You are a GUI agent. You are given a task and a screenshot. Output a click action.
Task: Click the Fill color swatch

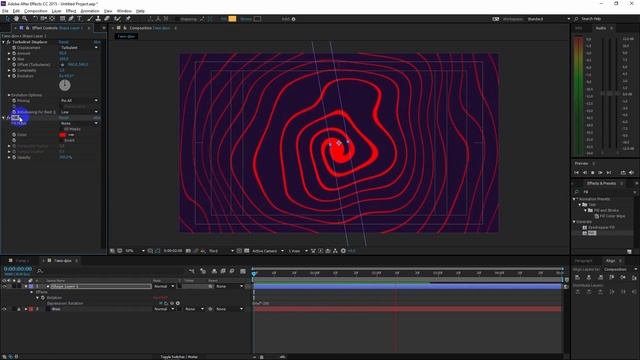point(62,135)
